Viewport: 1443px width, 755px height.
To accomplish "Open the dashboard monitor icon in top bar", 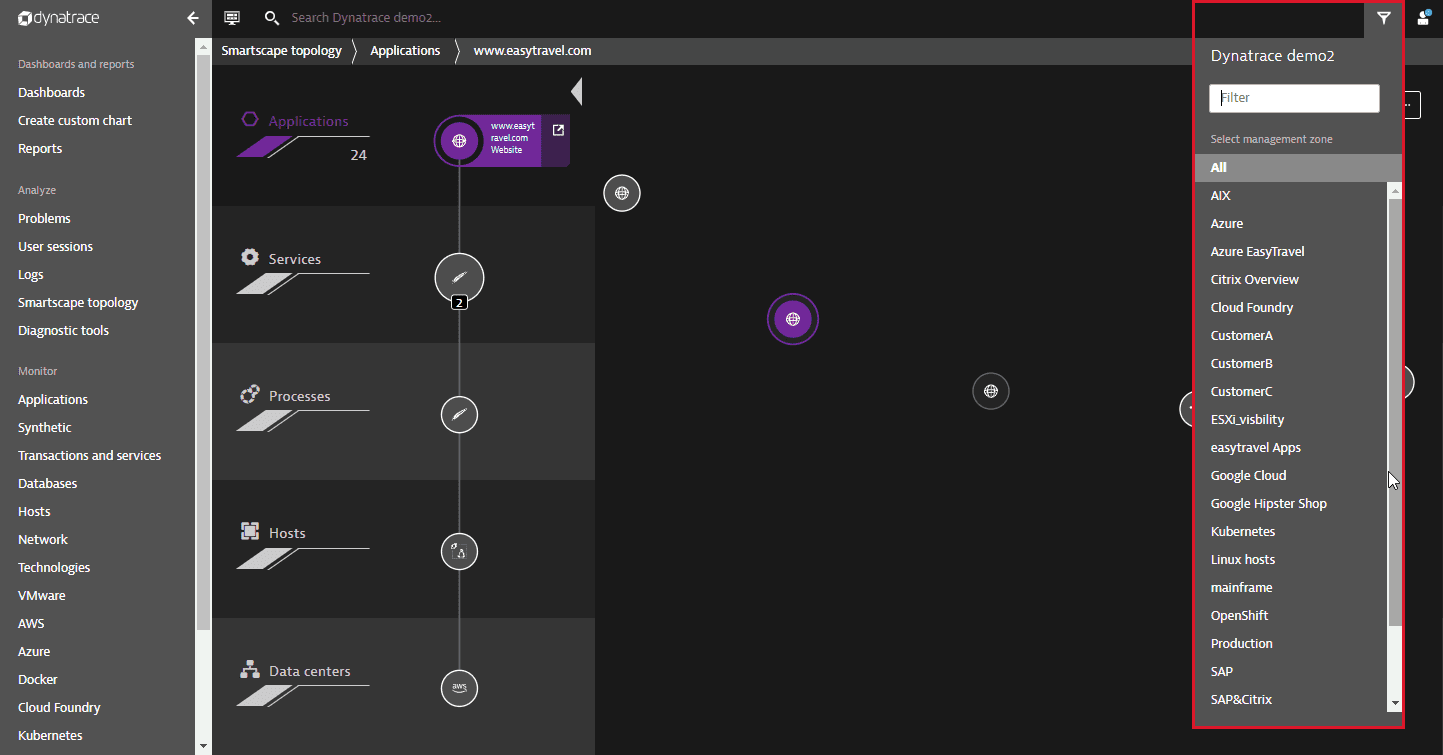I will (232, 18).
